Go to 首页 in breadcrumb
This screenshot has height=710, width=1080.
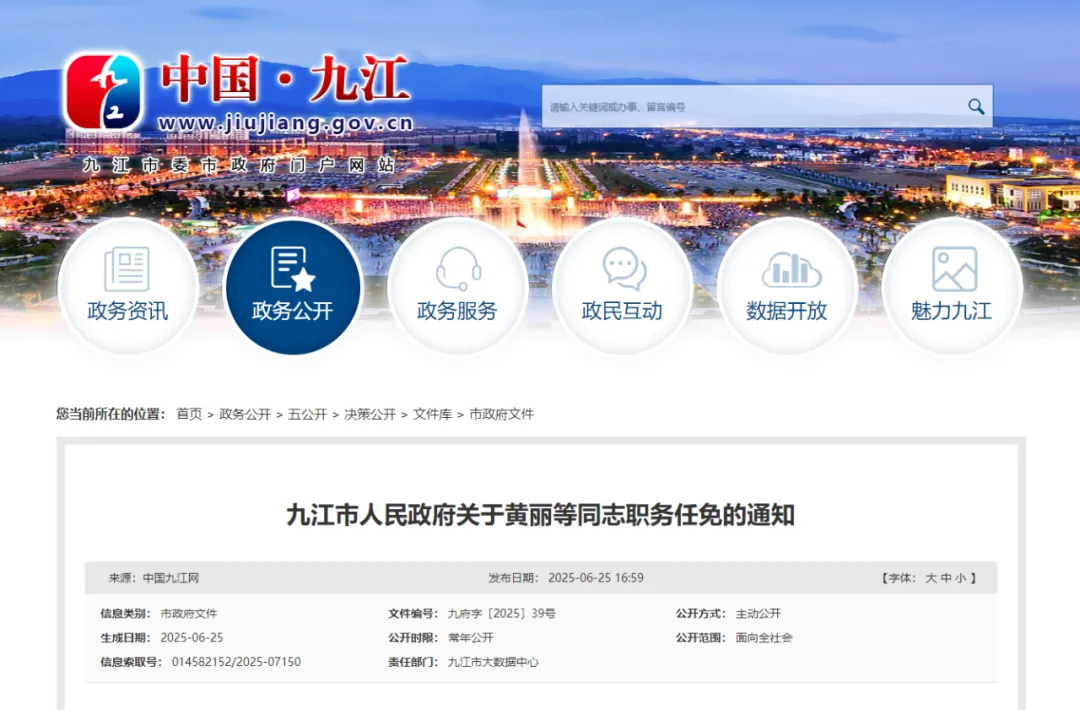click(189, 414)
